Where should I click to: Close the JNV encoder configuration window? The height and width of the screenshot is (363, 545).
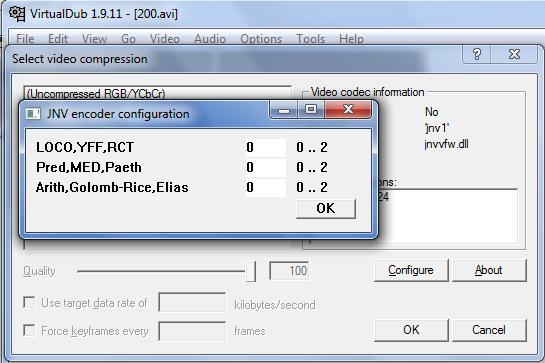point(348,110)
